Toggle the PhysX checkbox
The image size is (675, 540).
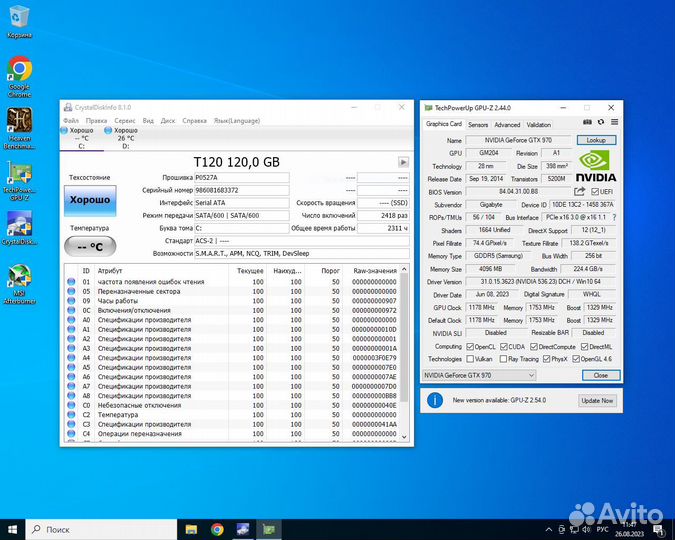pos(546,359)
